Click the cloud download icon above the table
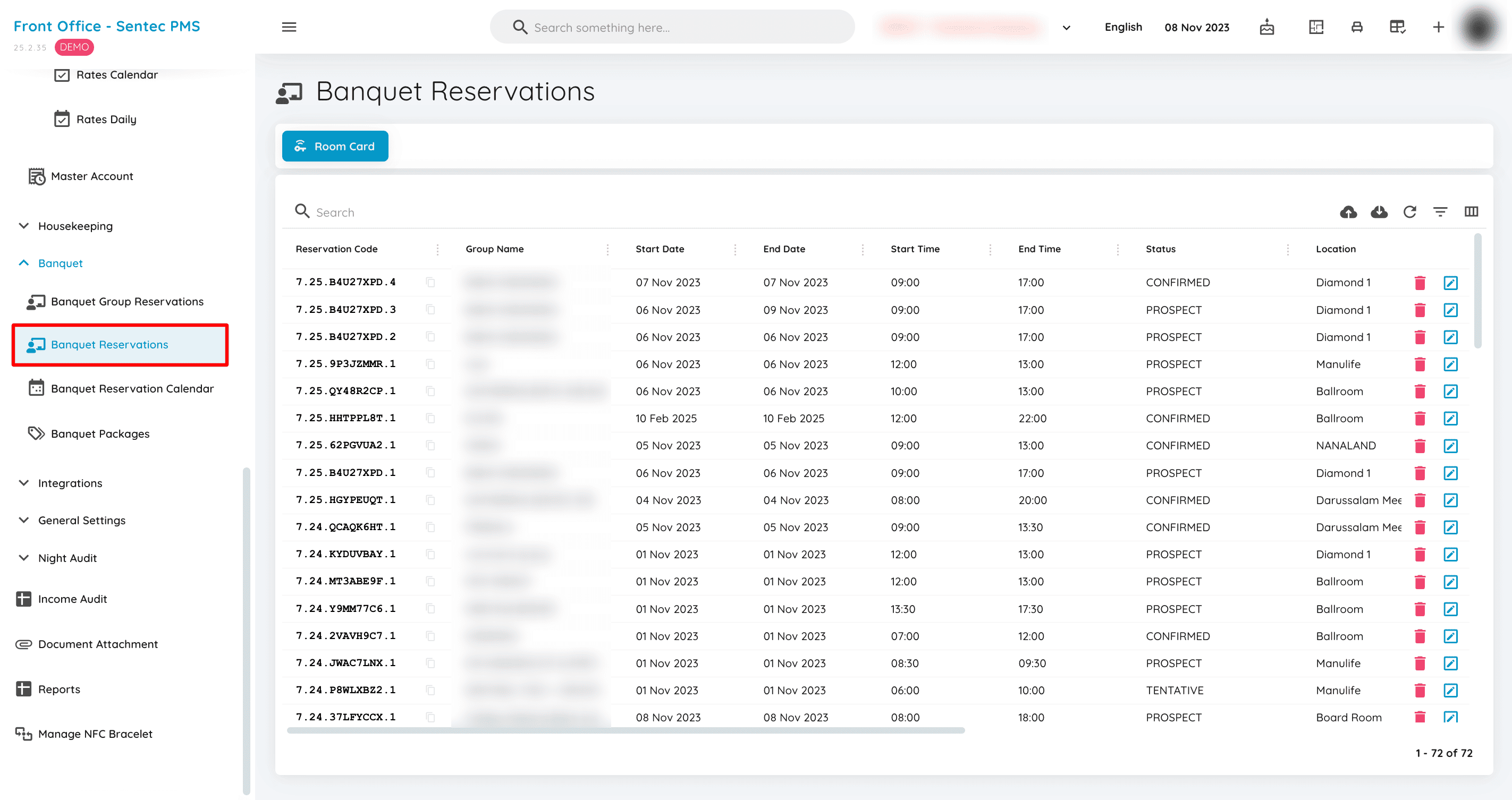1512x800 pixels. [x=1379, y=212]
